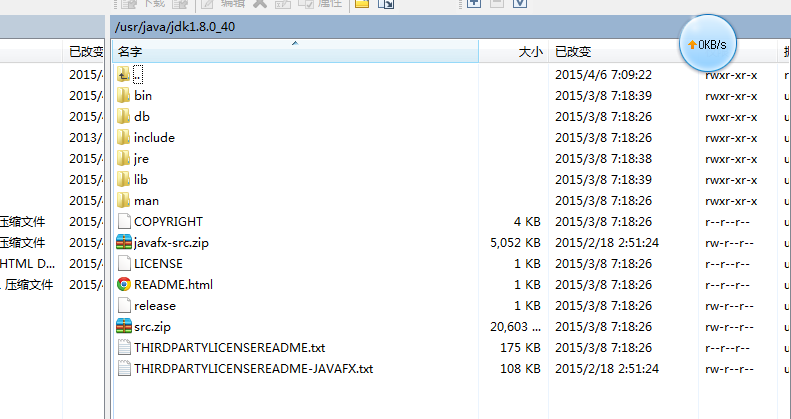
Task: Select the THIRDPARTYLICENSEREADME-JAVAFX.txt file name
Action: point(254,369)
